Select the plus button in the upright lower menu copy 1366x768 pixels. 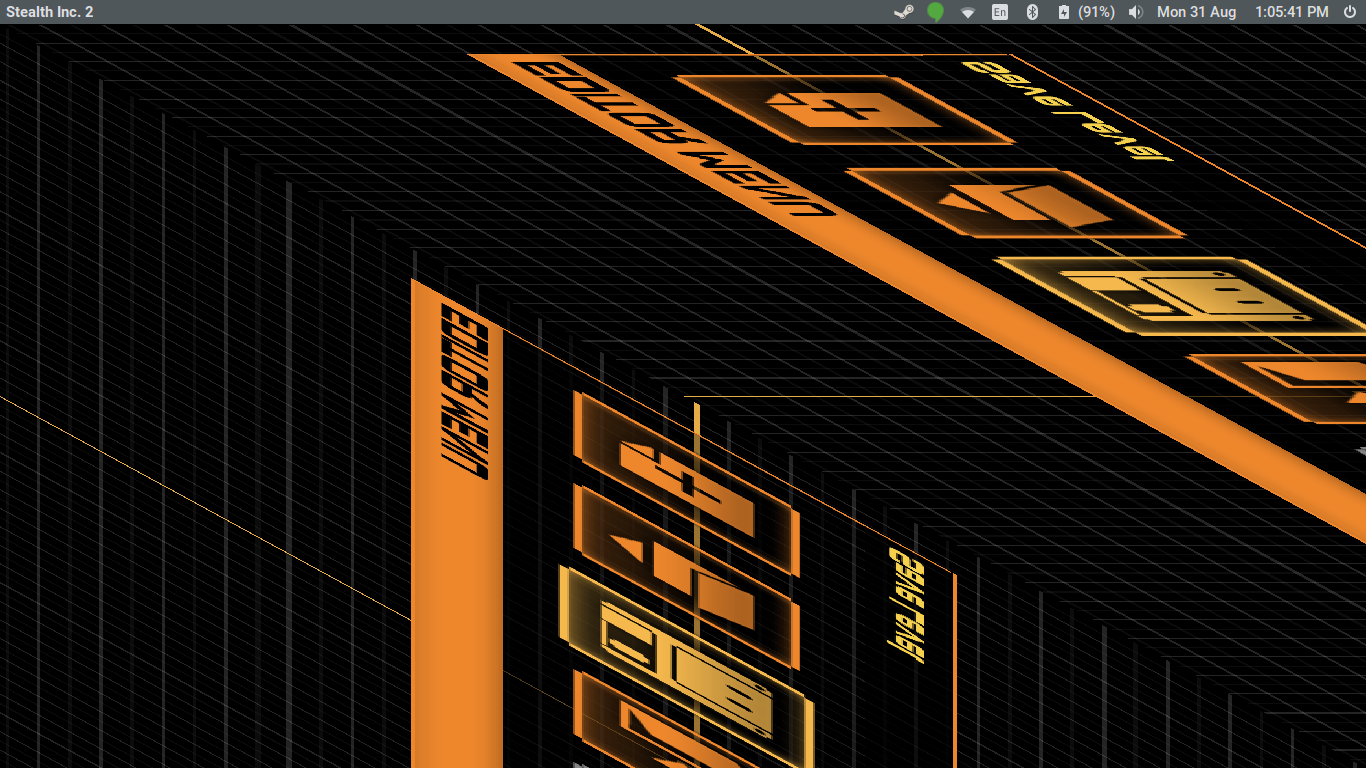tap(686, 484)
